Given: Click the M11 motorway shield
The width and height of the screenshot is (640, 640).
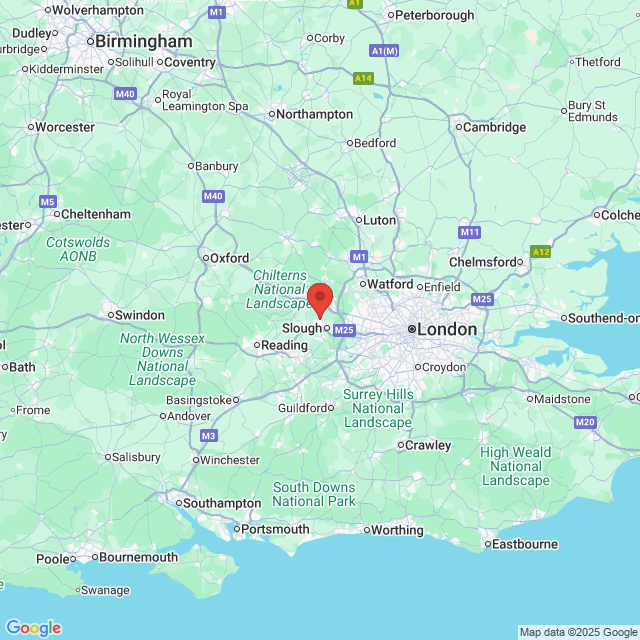Looking at the screenshot, I should click(x=469, y=233).
